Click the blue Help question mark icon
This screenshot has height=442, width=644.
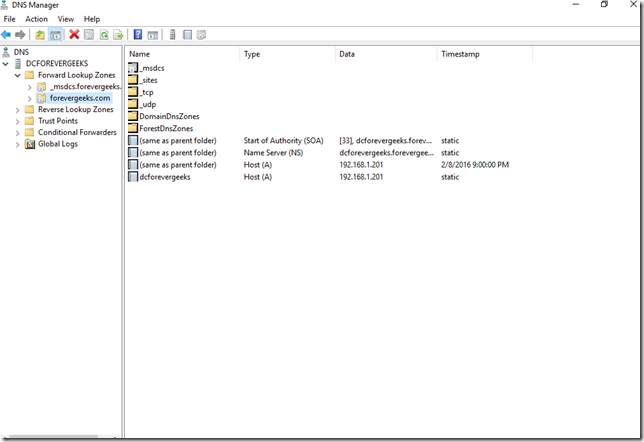coord(137,35)
